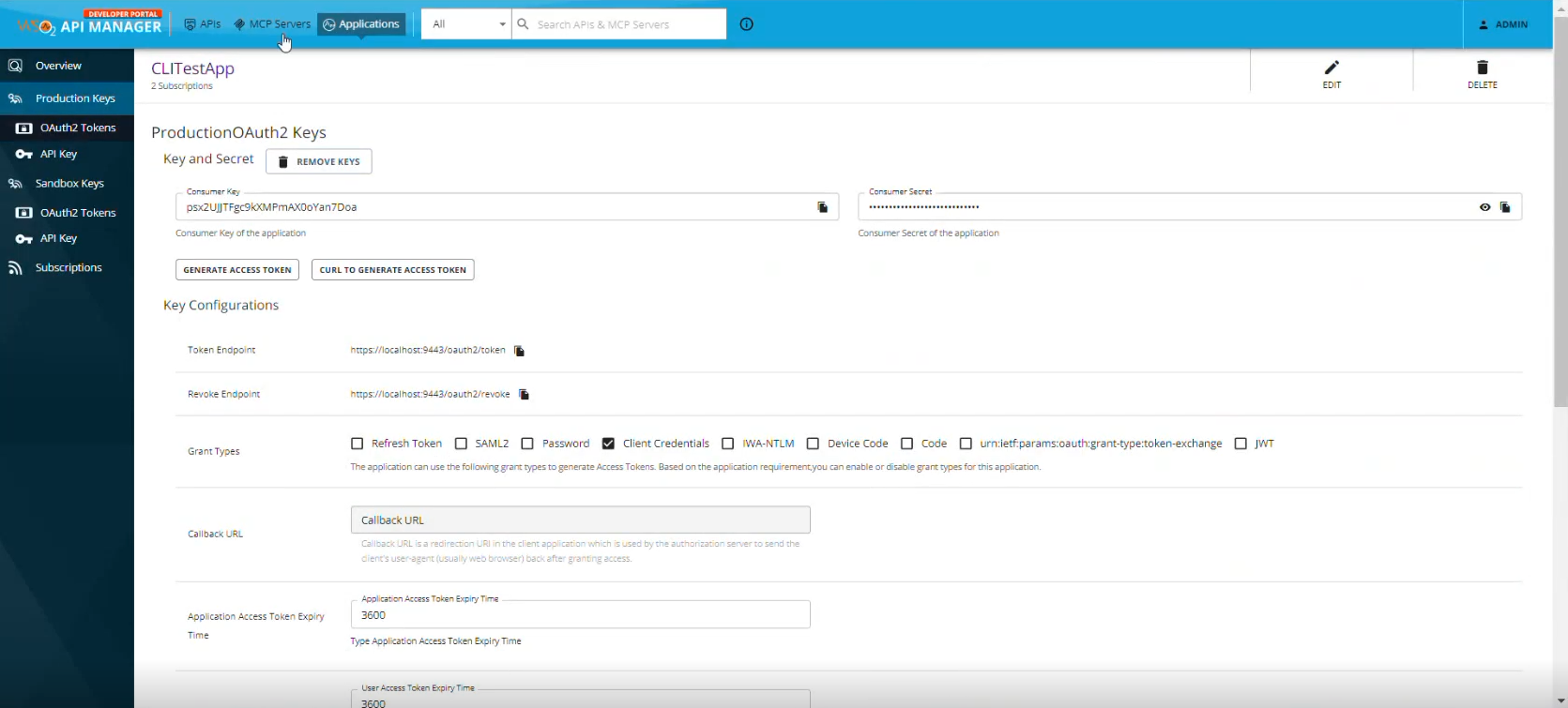Open Subscriptions in the sidebar
This screenshot has width=1568, height=708.
tap(67, 268)
